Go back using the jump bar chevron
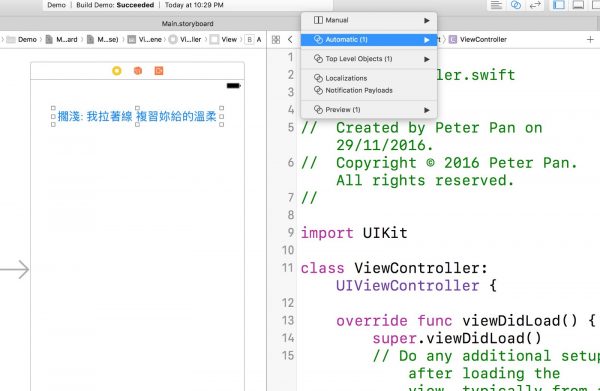Viewport: 600px width, 391px height. (x=290, y=39)
